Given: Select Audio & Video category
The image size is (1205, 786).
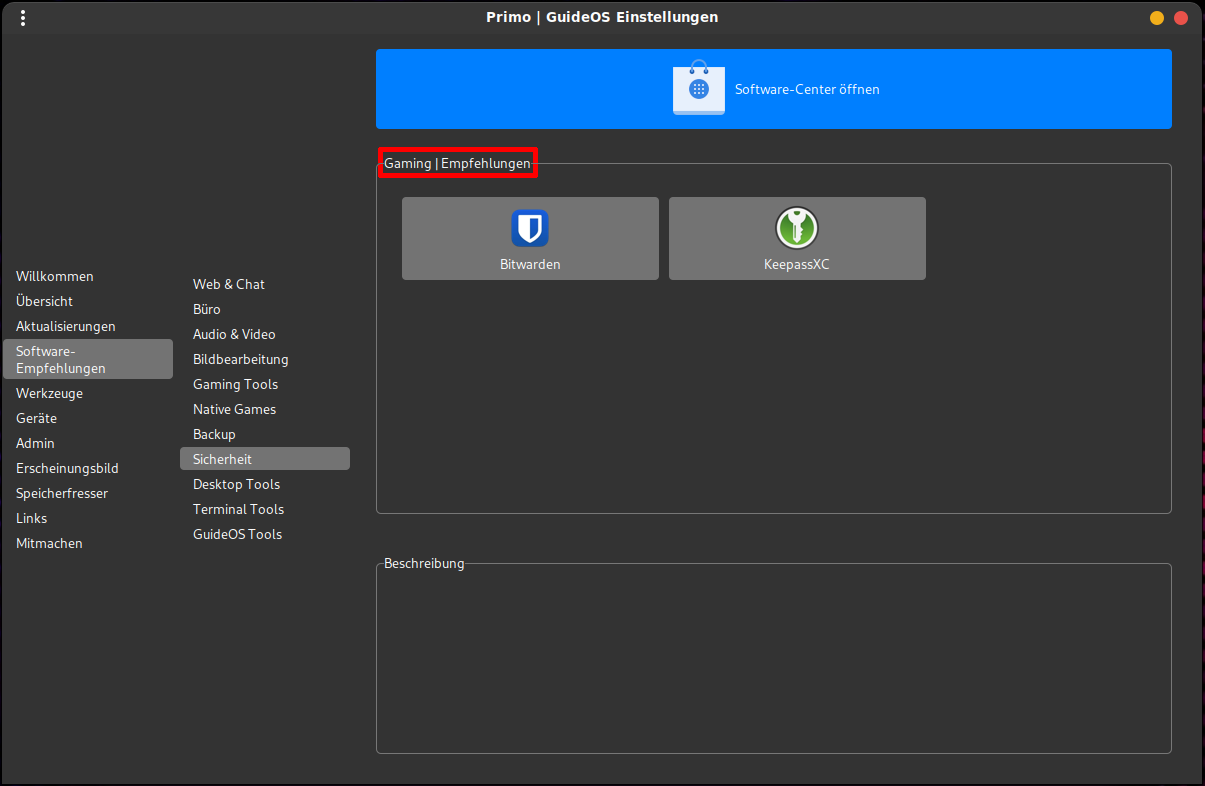Looking at the screenshot, I should tap(234, 334).
